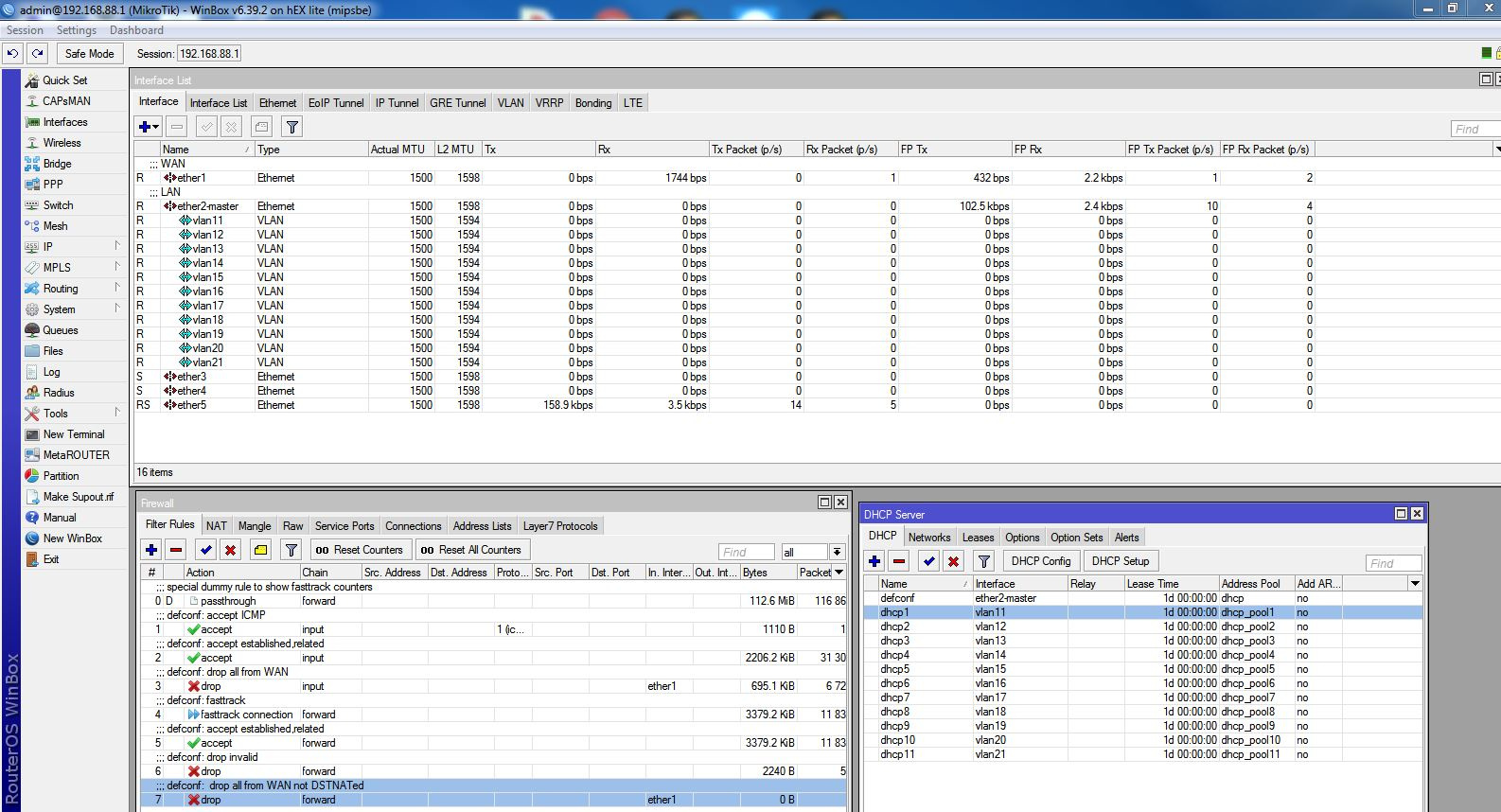Click Reset Counters button

(x=359, y=550)
